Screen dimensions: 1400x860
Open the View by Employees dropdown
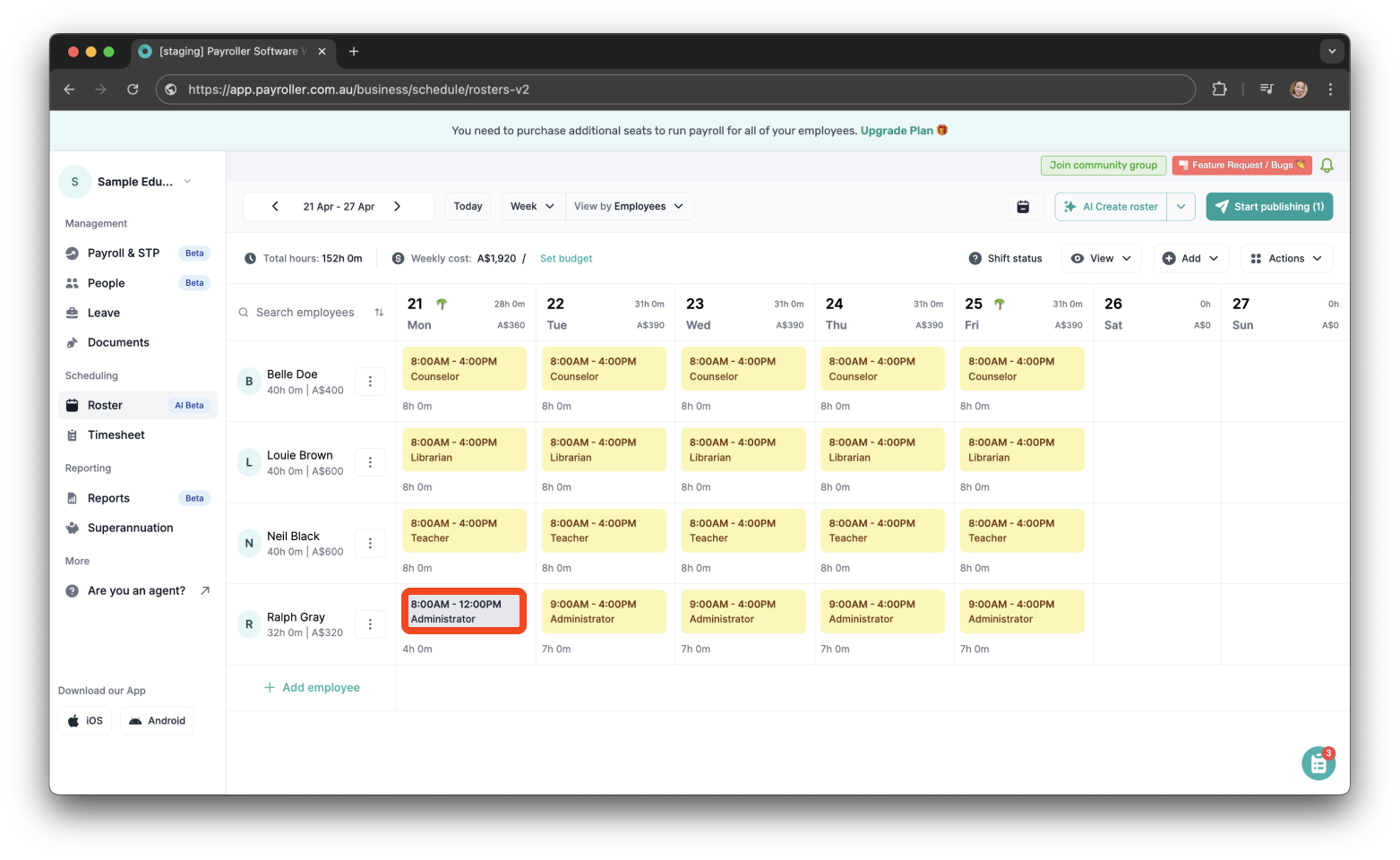tap(630, 205)
